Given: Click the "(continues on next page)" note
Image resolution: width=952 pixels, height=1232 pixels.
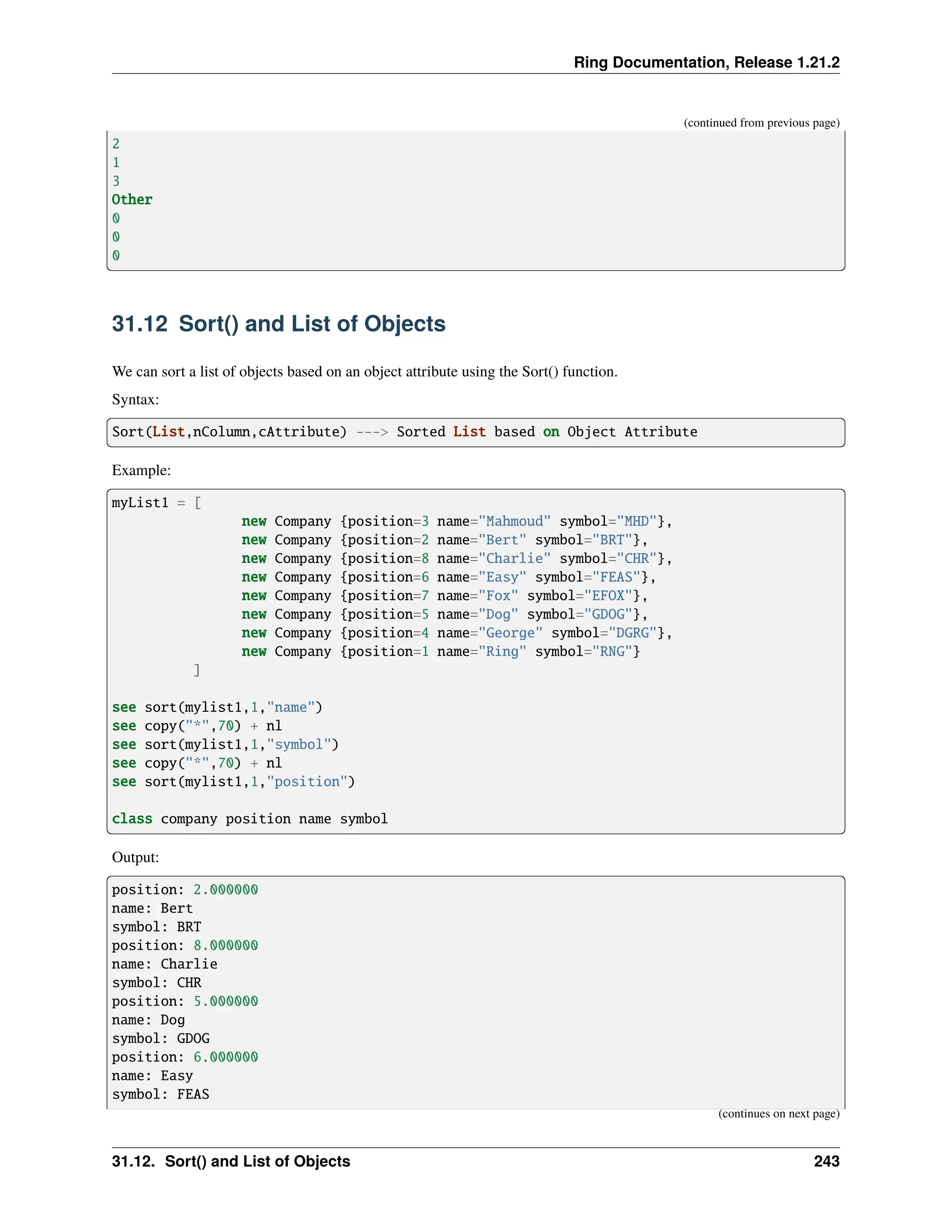Looking at the screenshot, I should [778, 1113].
